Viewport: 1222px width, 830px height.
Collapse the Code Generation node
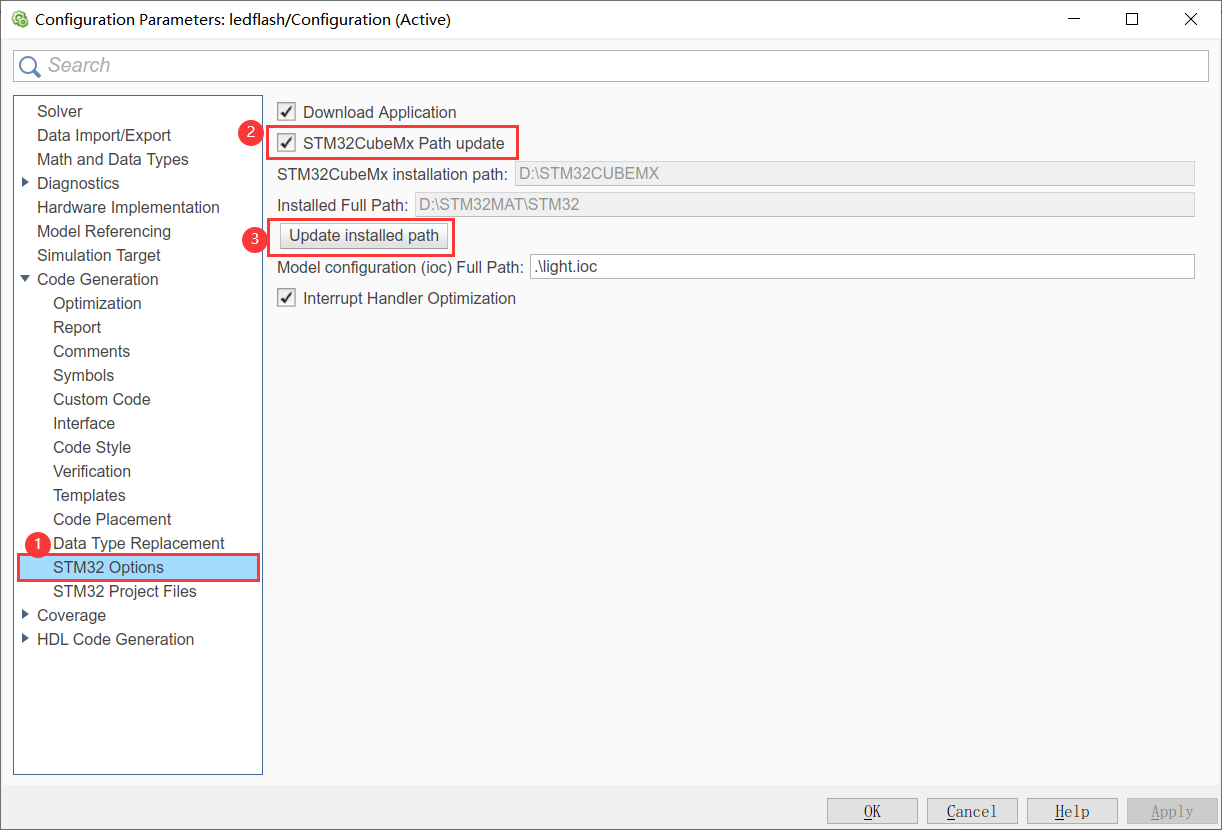(x=25, y=279)
